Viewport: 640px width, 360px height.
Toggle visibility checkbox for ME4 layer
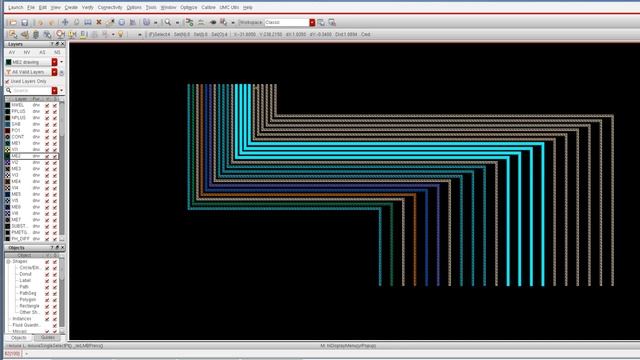tap(47, 182)
